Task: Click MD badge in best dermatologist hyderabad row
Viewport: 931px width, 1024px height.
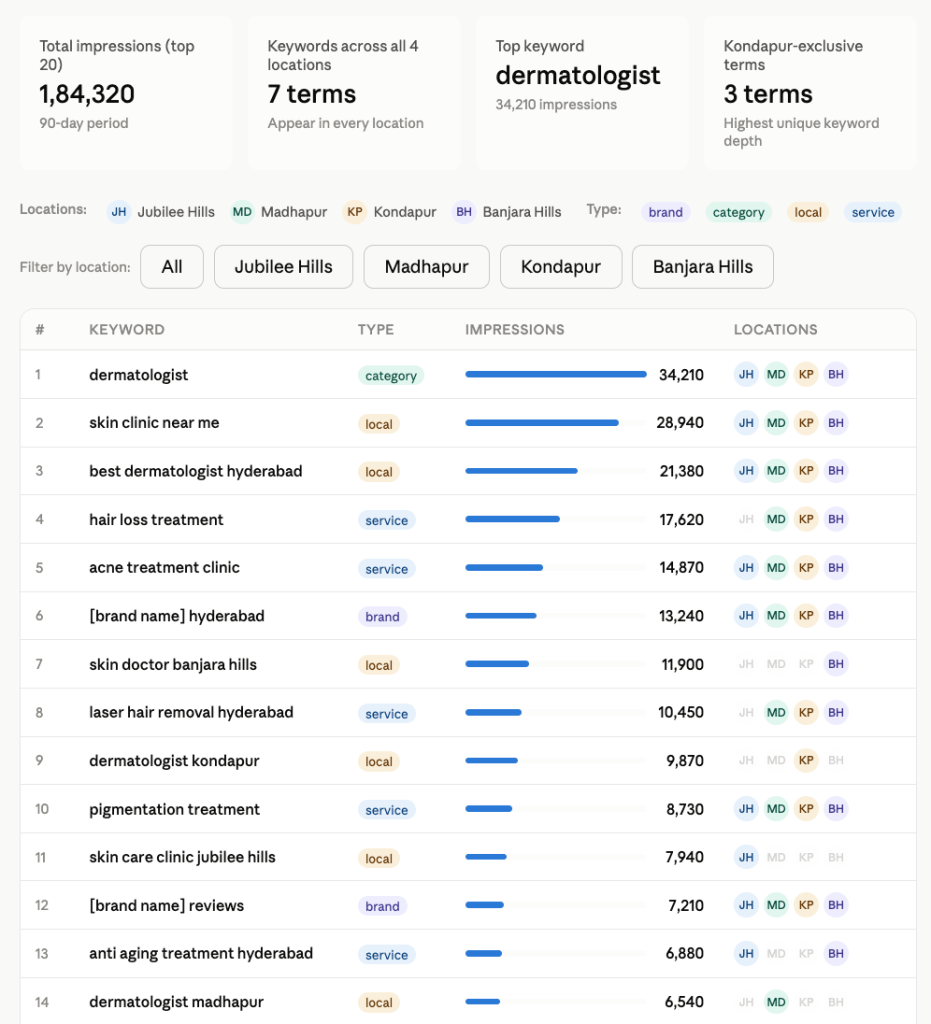Action: pyautogui.click(x=776, y=471)
